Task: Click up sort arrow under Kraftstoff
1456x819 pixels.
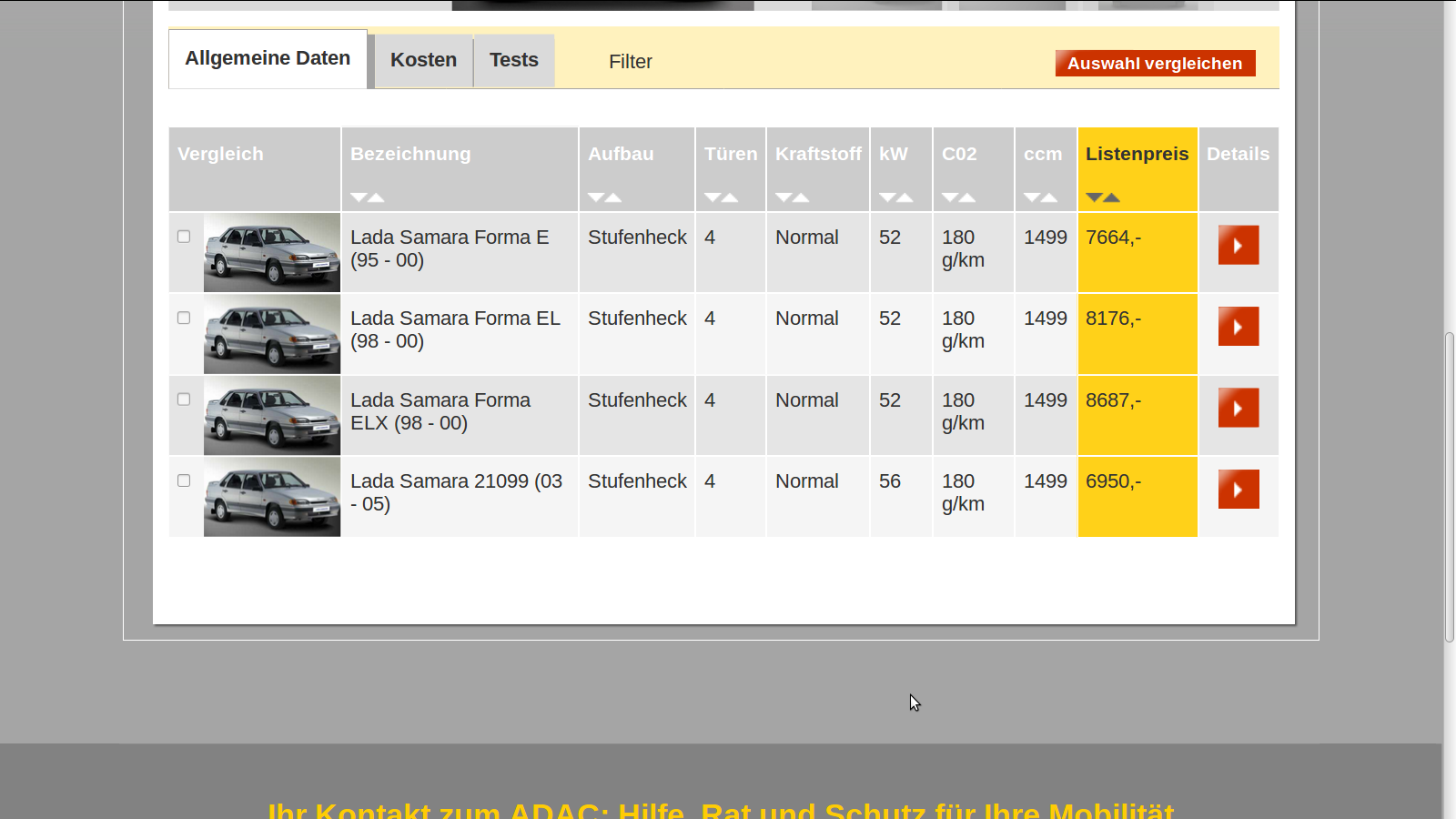Action: (x=802, y=197)
